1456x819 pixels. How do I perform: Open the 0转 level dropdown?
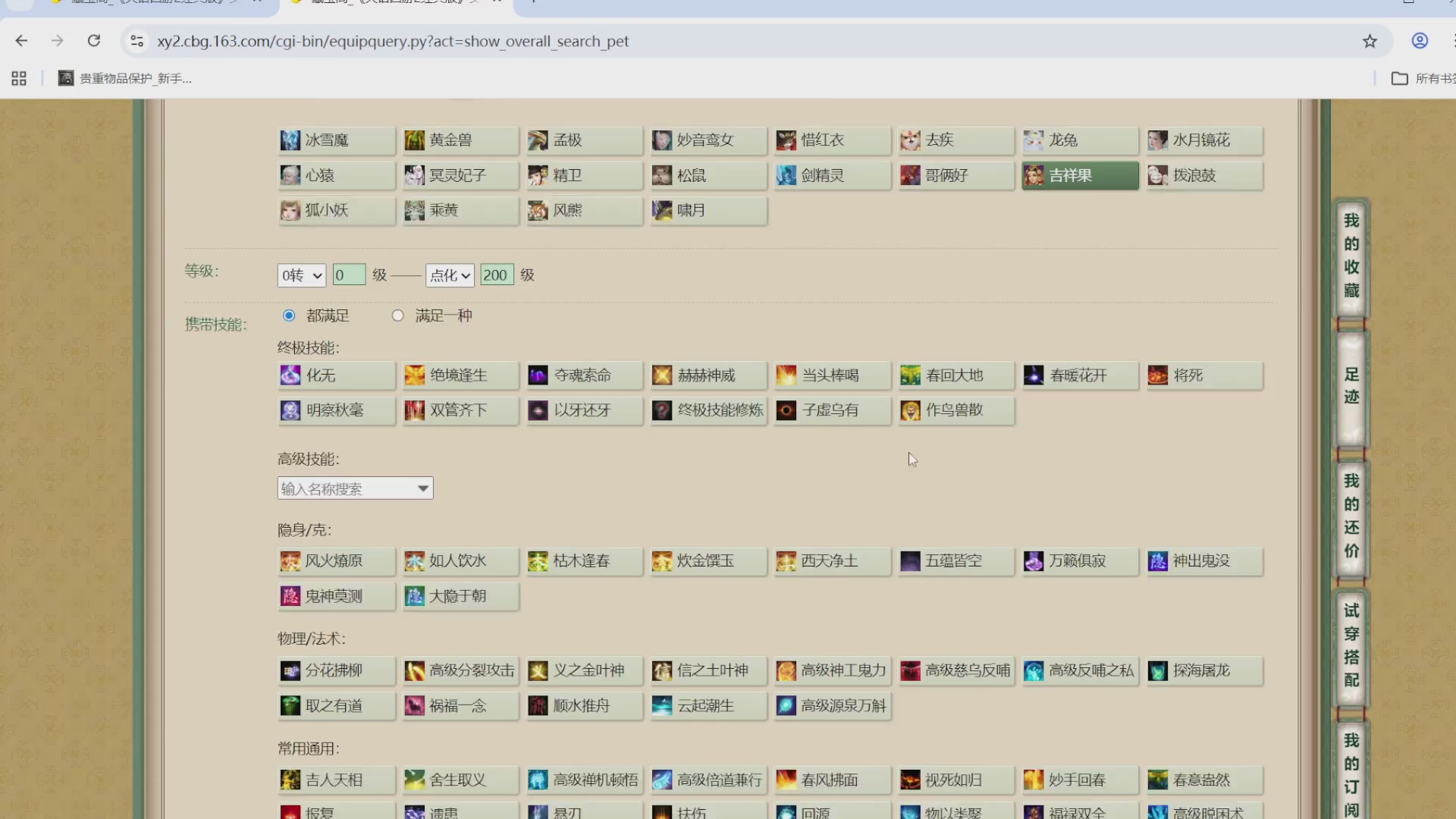point(301,275)
